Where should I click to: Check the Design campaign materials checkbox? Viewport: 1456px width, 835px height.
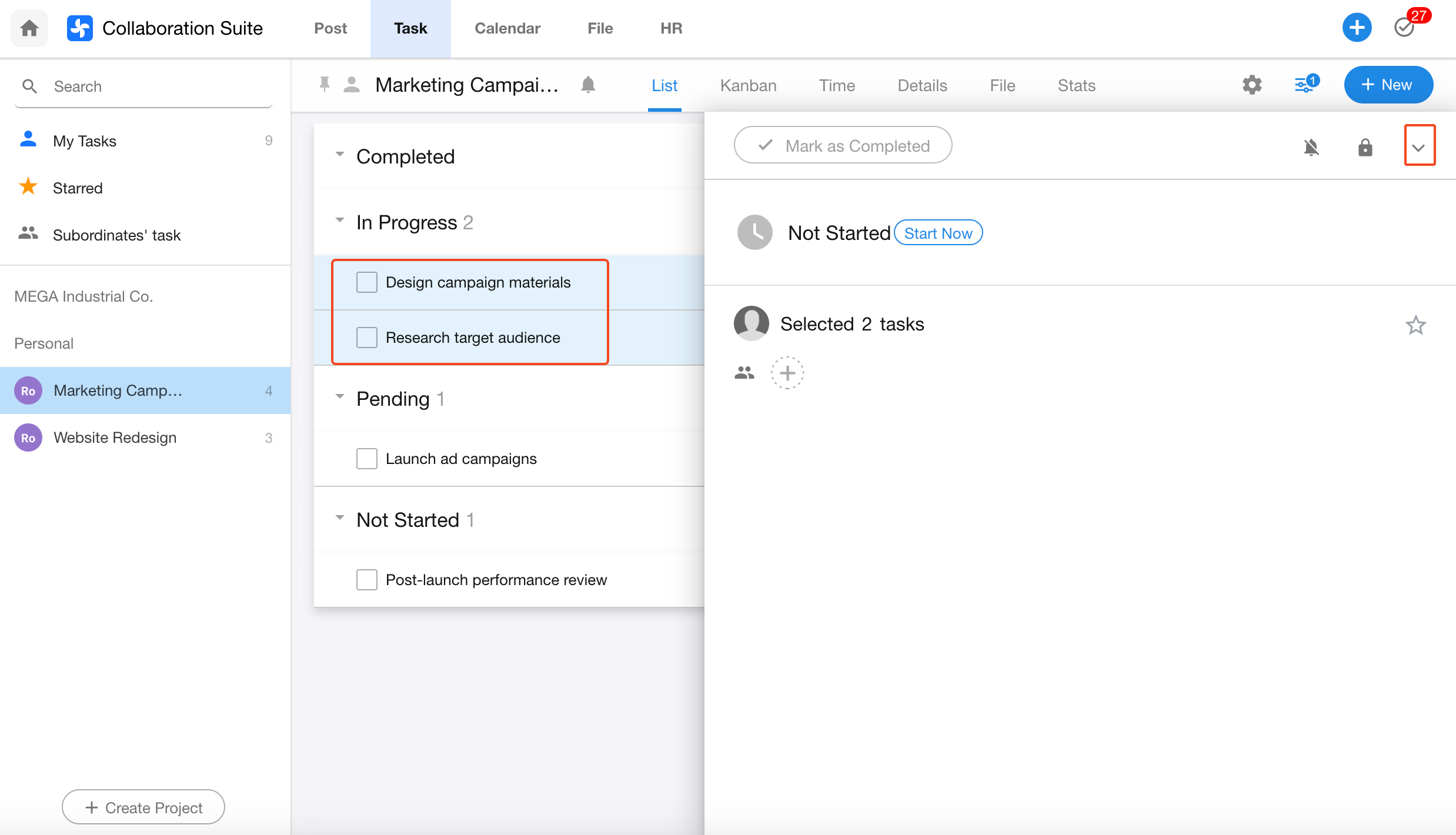367,282
